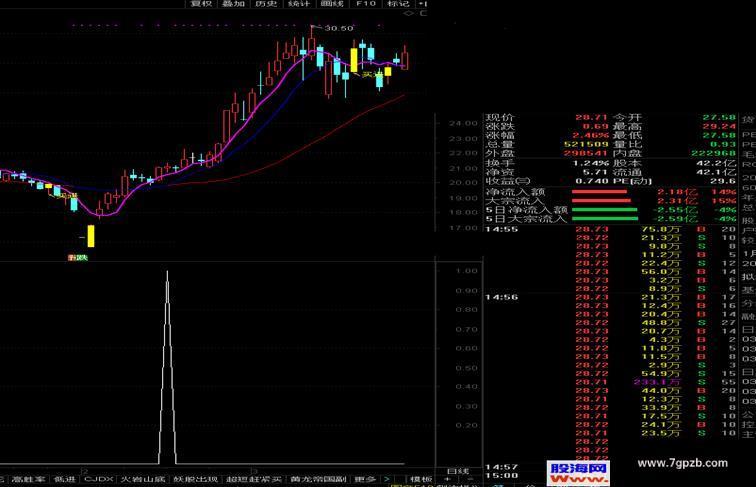Viewport: 756px width, 487px height.
Task: Open F10 company info button
Action: pyautogui.click(x=365, y=3)
